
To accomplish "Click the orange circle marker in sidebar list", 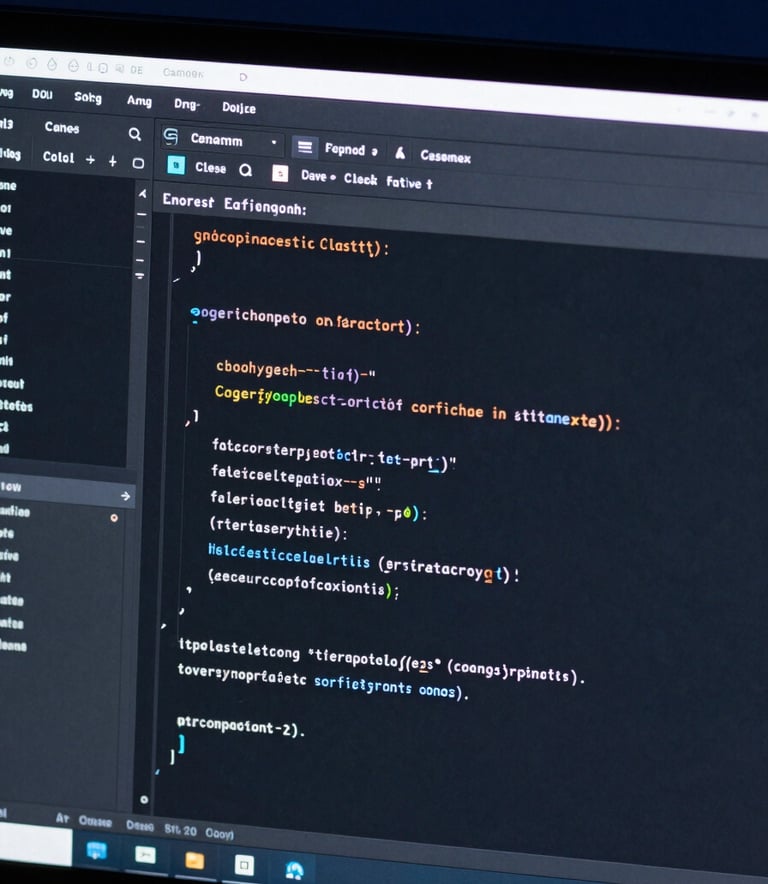I will 114,518.
